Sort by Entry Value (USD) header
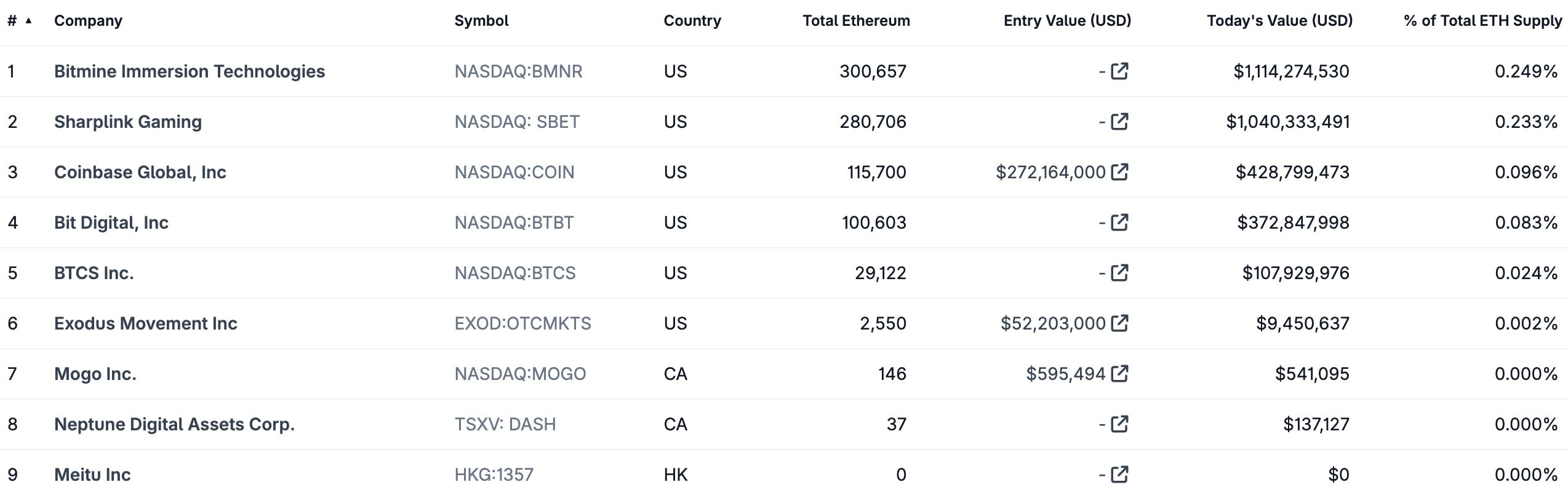This screenshot has width=1568, height=498. click(1067, 21)
